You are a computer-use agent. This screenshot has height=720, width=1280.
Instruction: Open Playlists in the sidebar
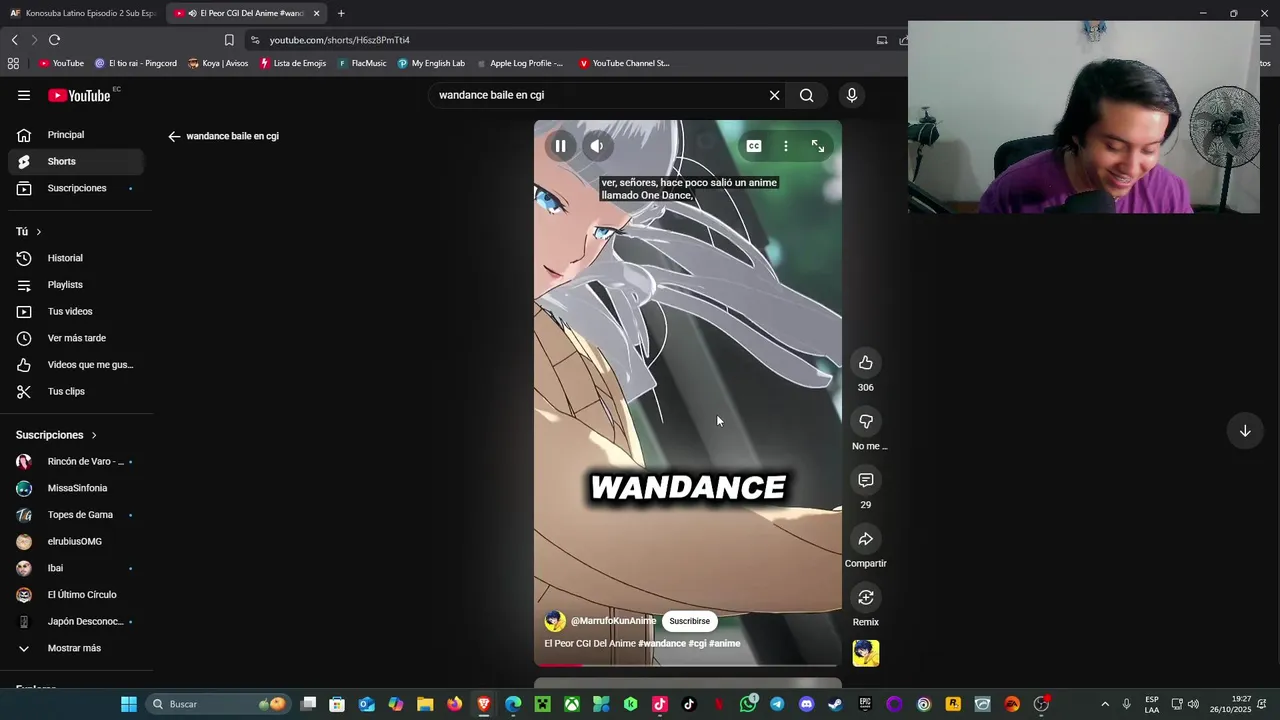[x=75, y=285]
